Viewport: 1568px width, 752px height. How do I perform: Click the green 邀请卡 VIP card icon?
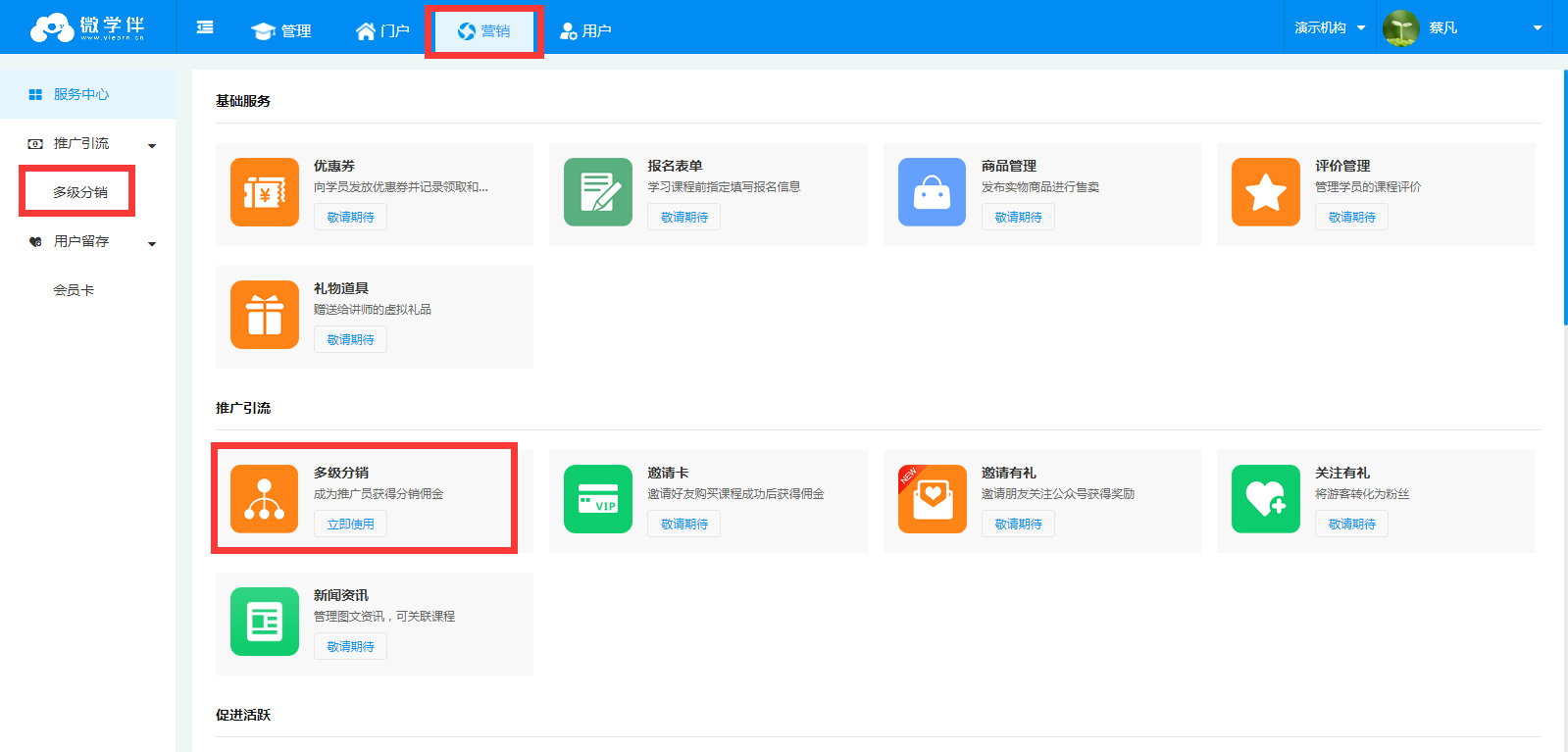[x=597, y=499]
